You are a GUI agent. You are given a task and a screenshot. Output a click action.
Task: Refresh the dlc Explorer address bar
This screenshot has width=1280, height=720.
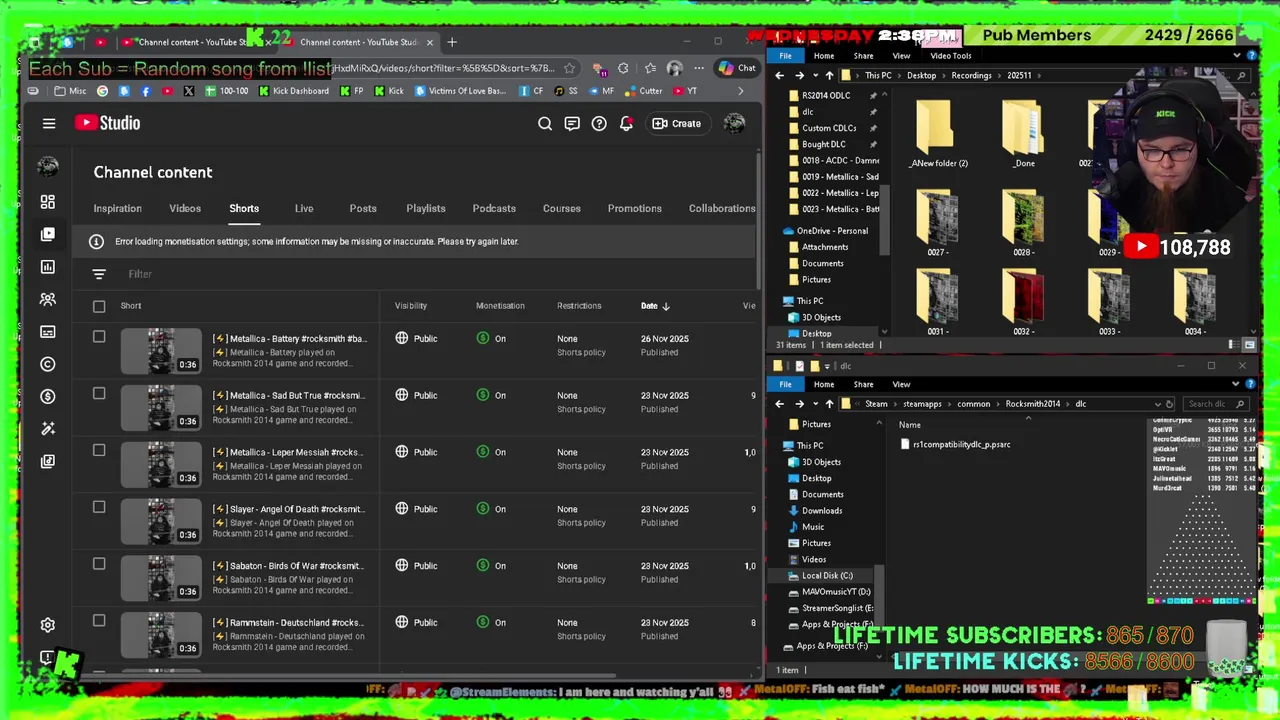[x=1169, y=404]
